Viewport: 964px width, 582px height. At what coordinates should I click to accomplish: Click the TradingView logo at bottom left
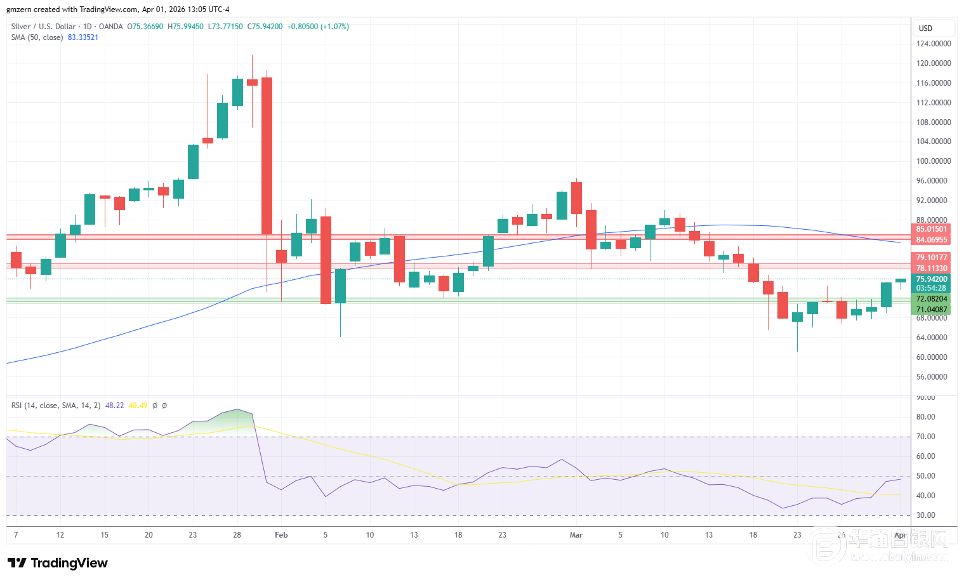[58, 563]
